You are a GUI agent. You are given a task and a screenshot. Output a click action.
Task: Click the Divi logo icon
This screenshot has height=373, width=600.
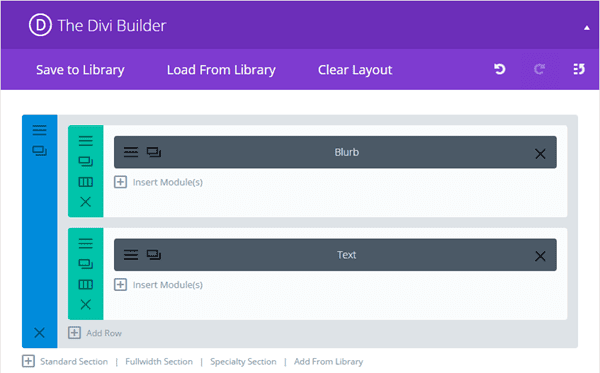click(x=40, y=25)
